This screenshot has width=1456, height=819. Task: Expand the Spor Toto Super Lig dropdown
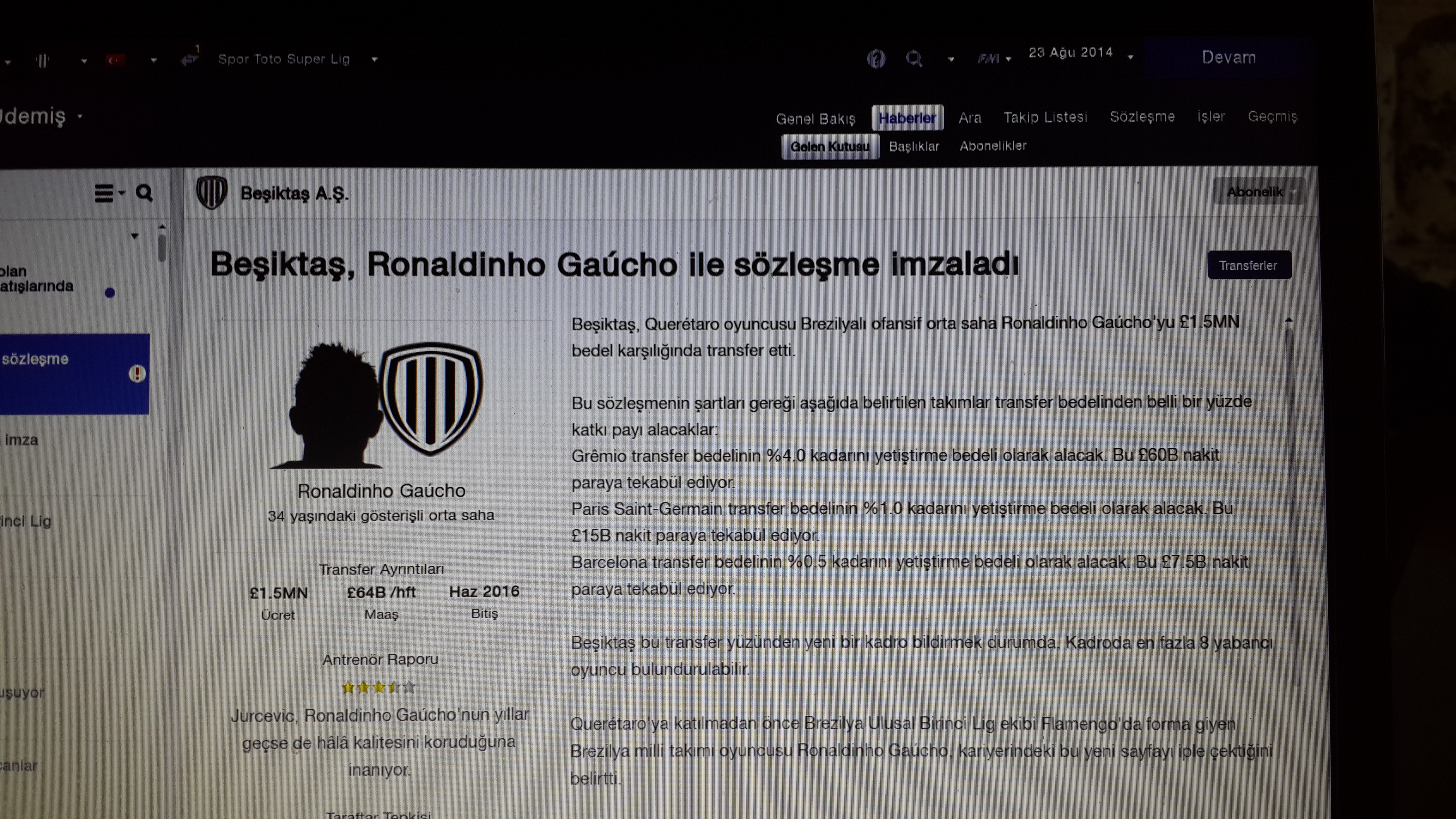tap(374, 59)
